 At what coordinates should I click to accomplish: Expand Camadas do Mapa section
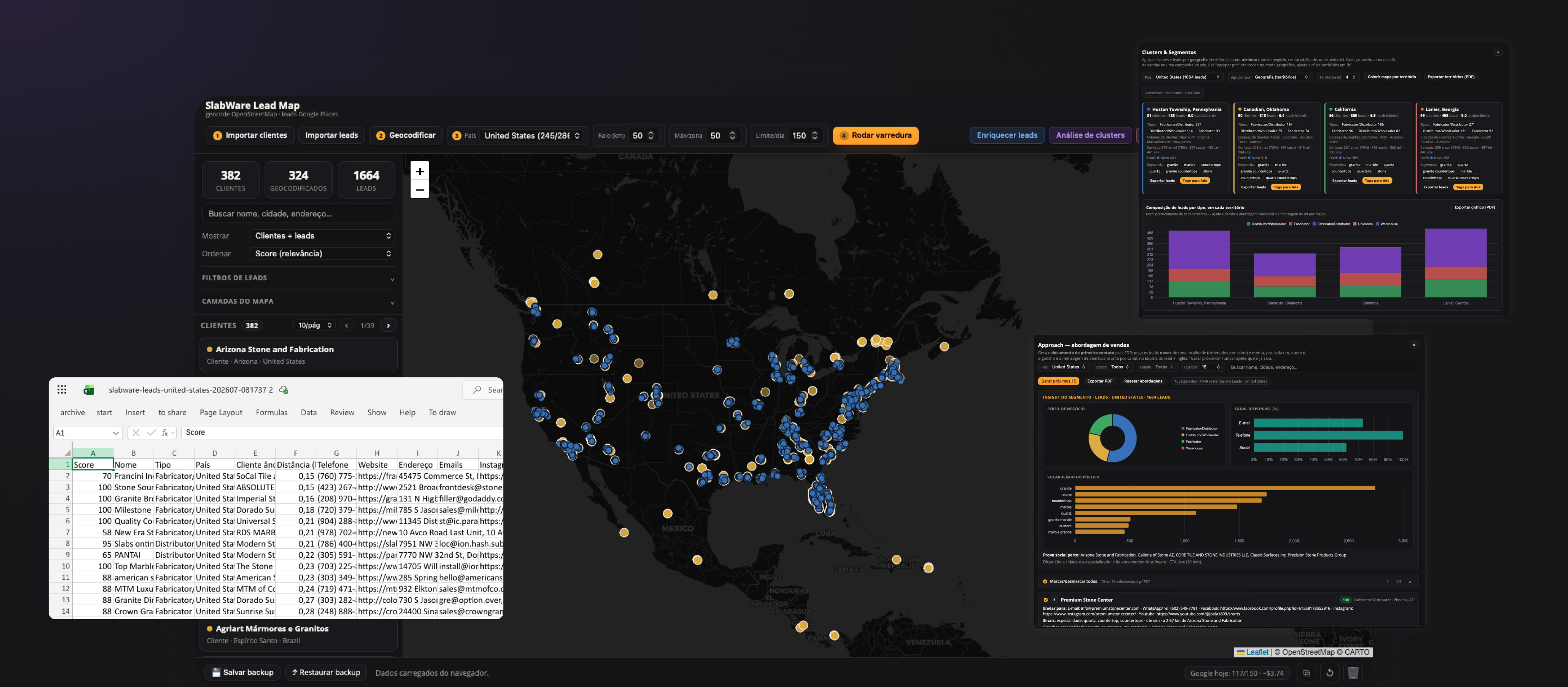tap(298, 302)
